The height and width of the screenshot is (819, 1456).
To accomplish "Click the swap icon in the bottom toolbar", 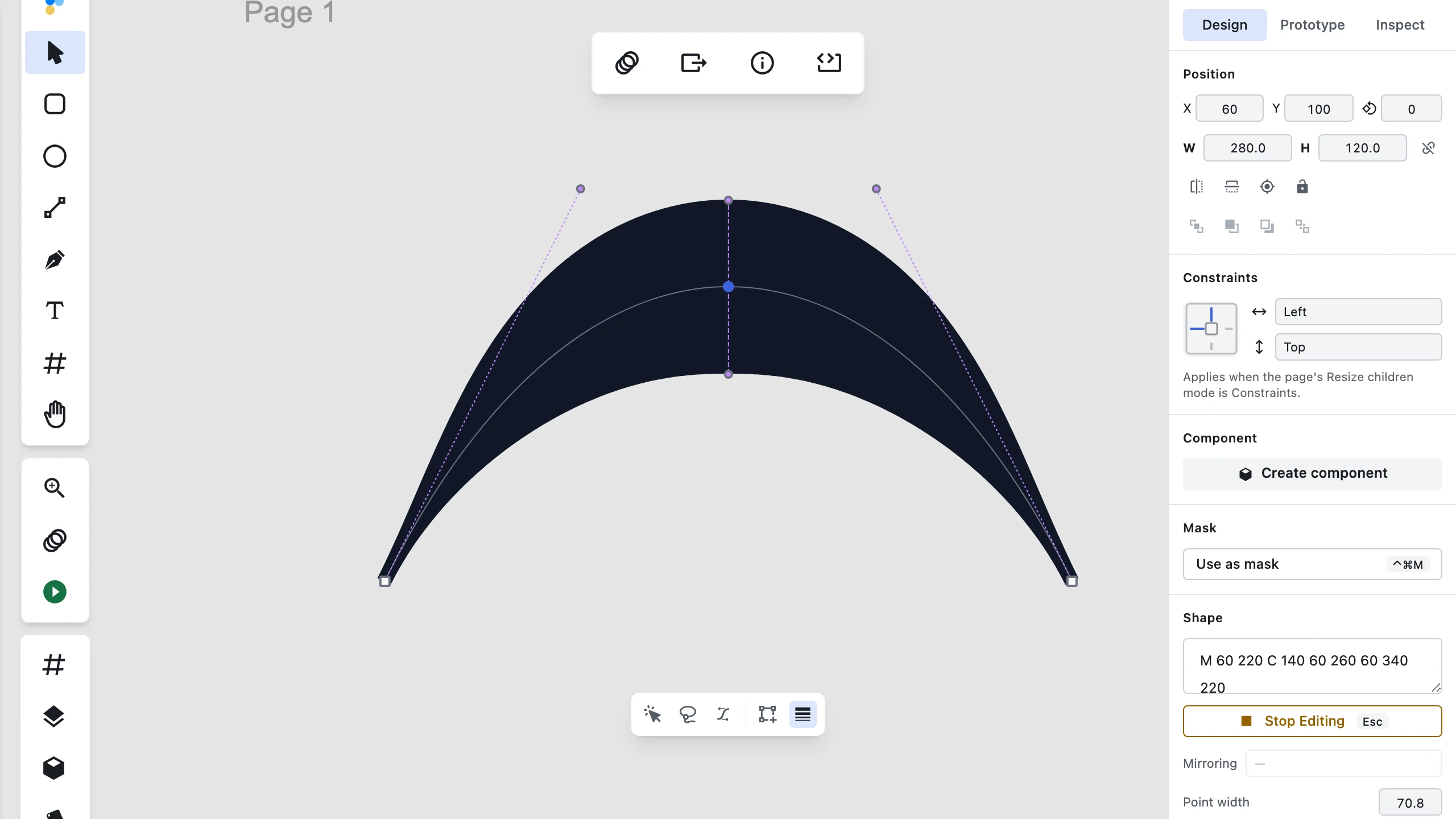I will coord(723,714).
